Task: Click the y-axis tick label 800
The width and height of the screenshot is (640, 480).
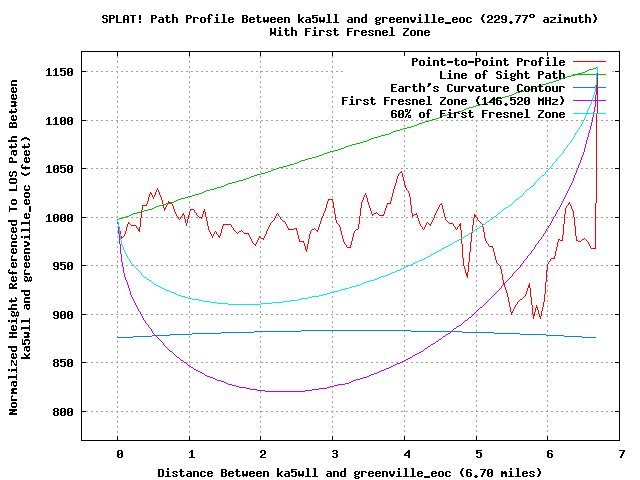Action: pos(63,412)
